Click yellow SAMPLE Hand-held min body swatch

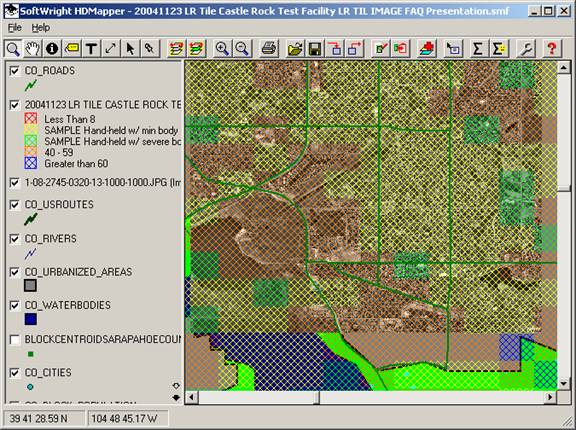tap(31, 130)
